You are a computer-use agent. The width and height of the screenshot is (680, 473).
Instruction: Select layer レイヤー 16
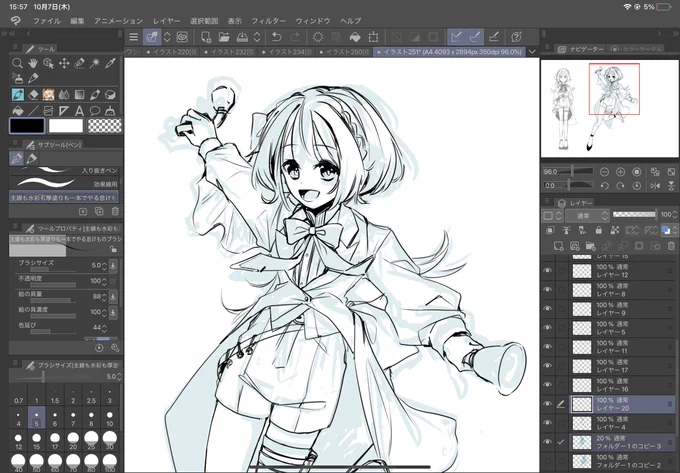point(623,385)
